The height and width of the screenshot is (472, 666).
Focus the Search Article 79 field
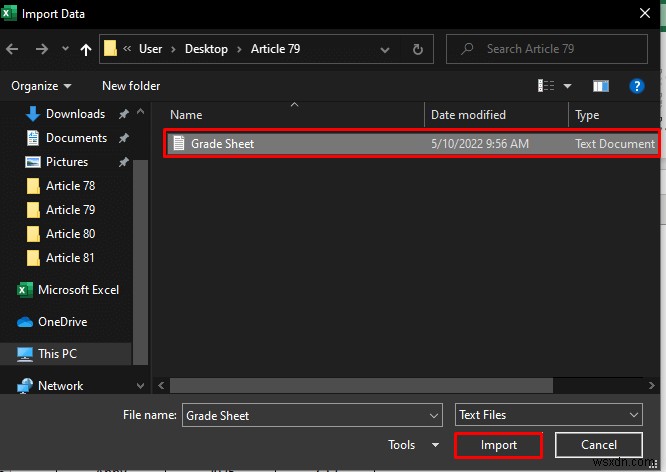pos(547,49)
